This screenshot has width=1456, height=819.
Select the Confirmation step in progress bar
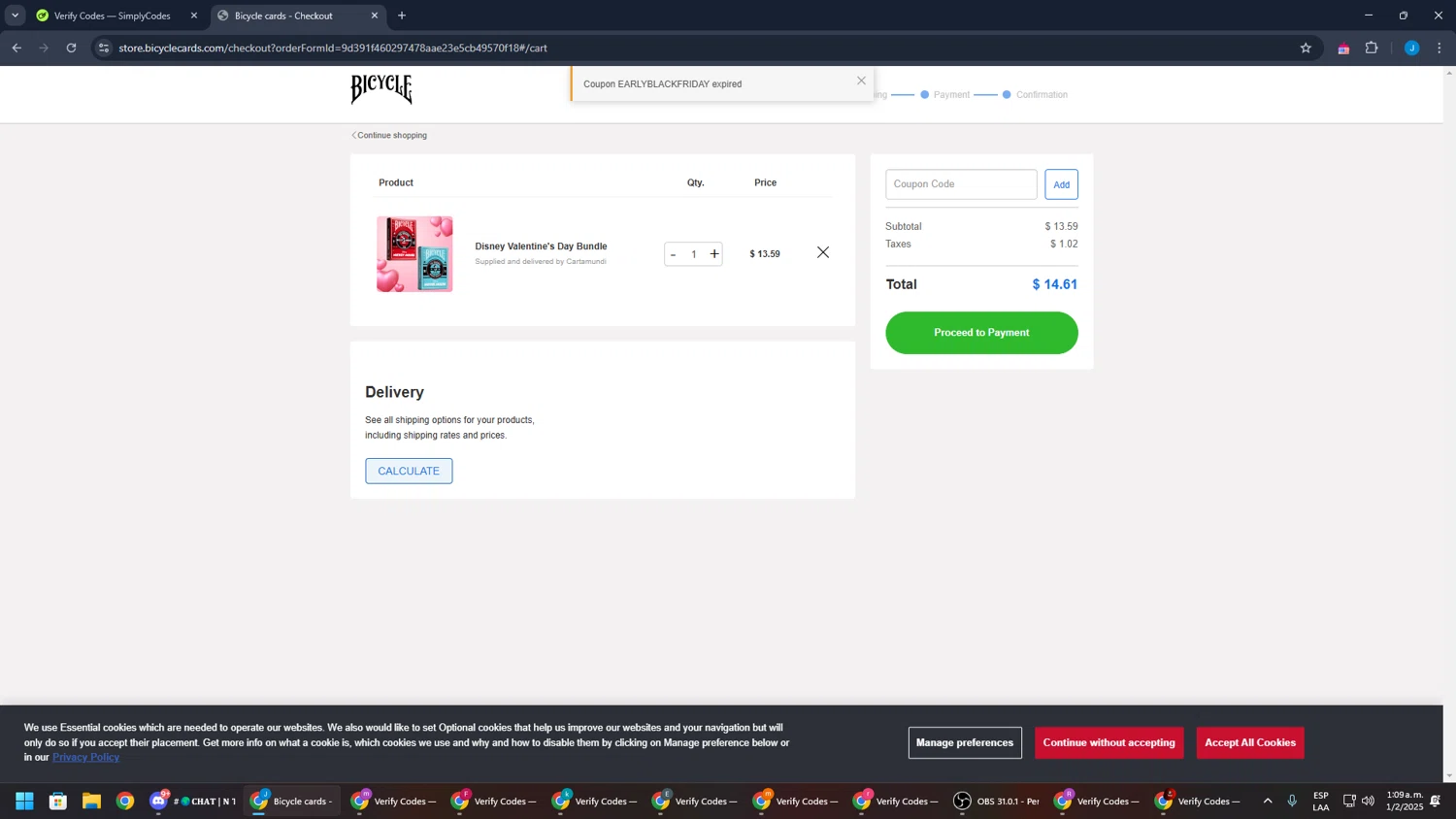coord(1035,95)
